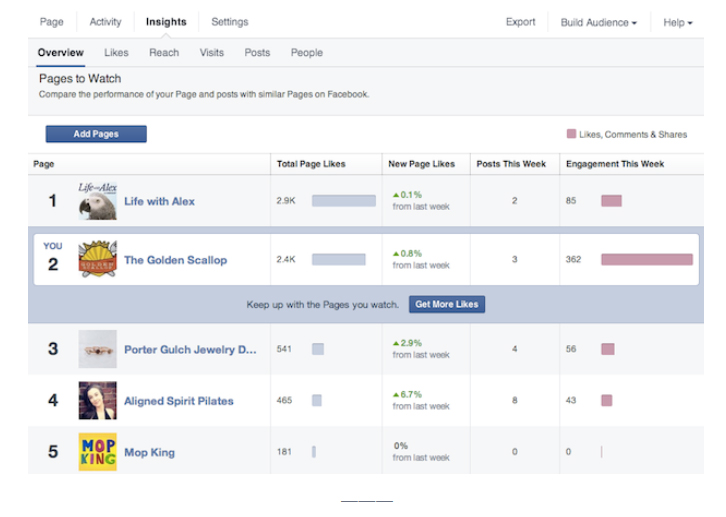Click the 43 engagement value
Viewport: 726px width, 517px height.
pos(571,400)
